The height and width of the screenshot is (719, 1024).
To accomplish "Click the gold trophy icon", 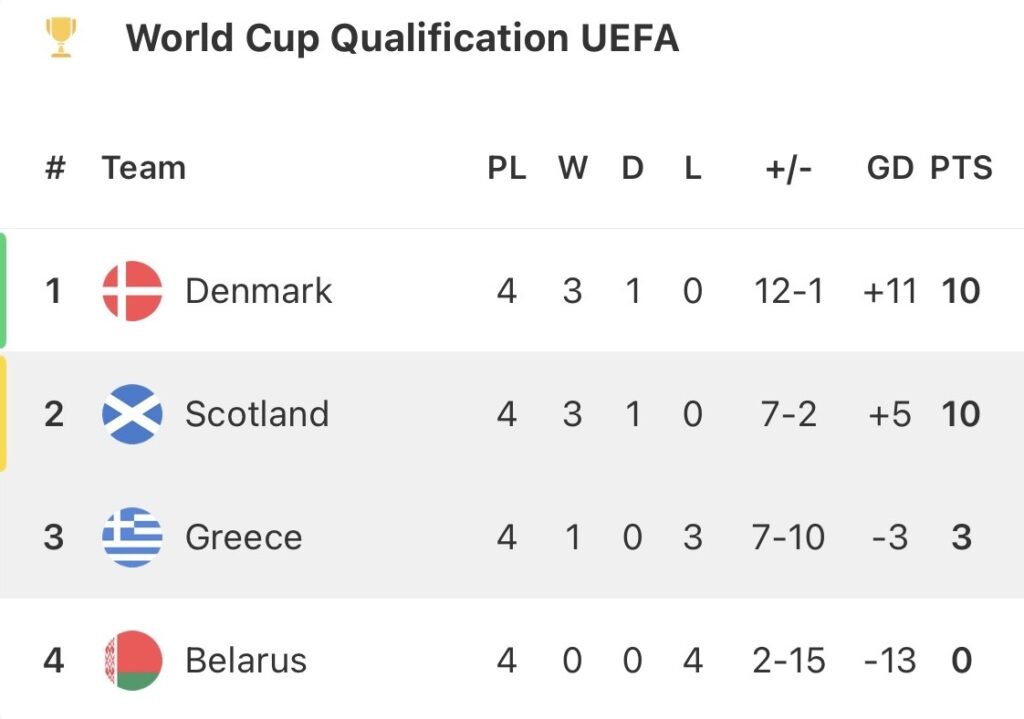I will (61, 39).
